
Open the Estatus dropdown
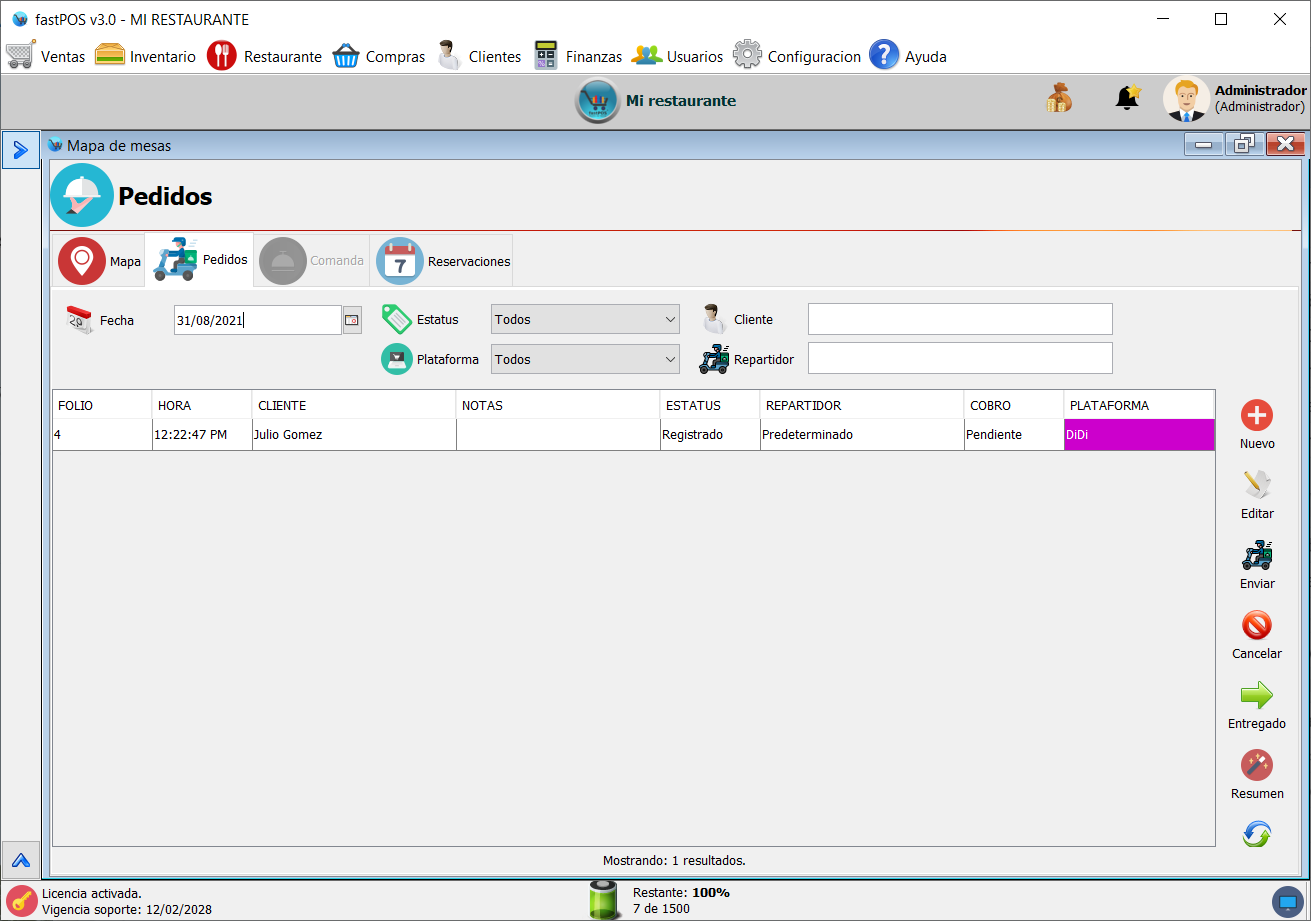(x=585, y=320)
